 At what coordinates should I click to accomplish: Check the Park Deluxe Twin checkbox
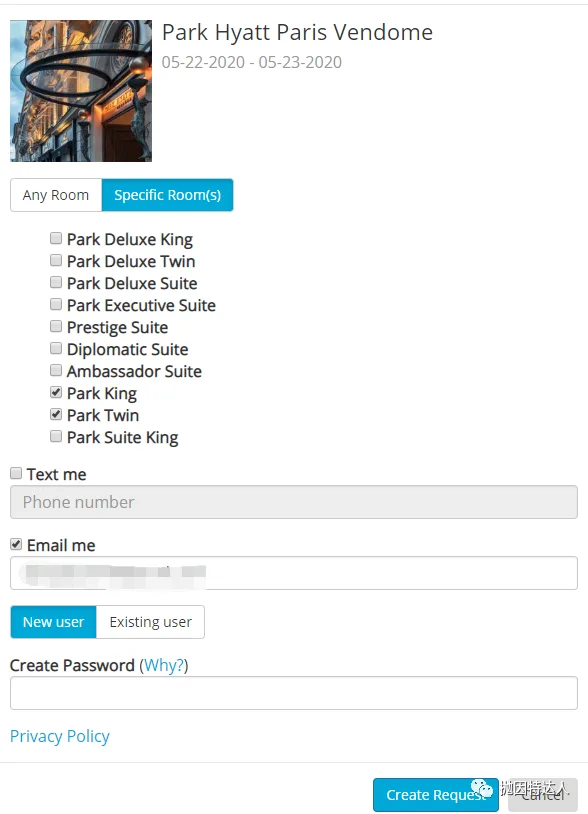[56, 260]
